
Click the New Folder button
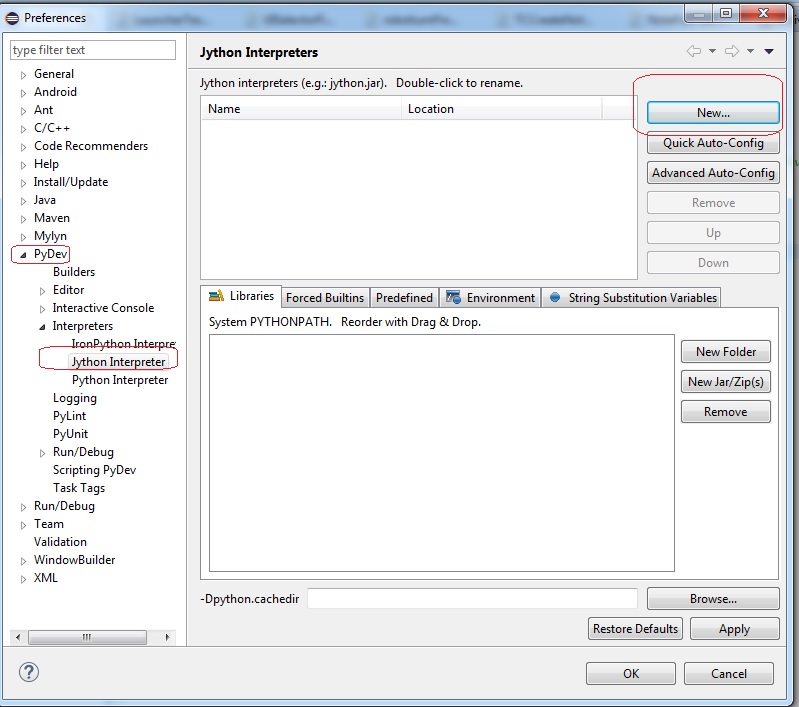[x=726, y=352]
